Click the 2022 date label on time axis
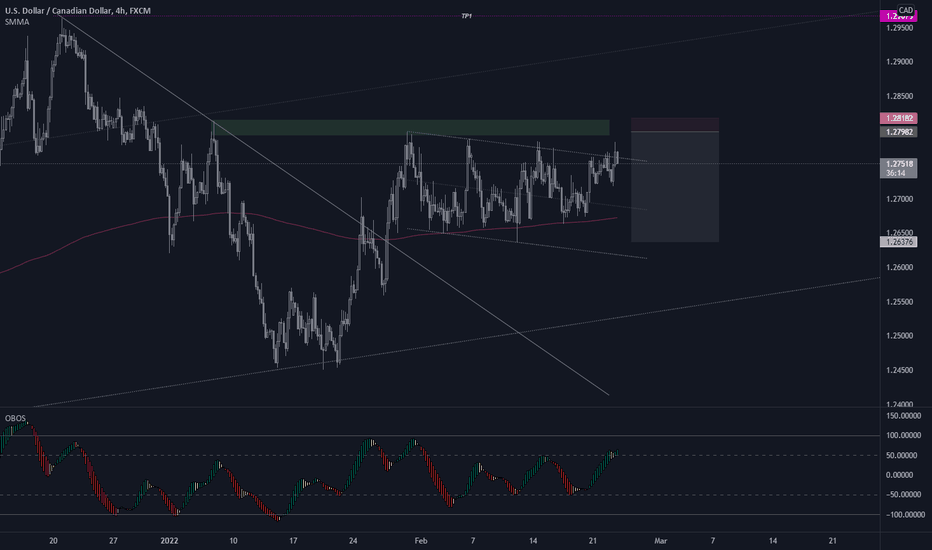 click(169, 541)
